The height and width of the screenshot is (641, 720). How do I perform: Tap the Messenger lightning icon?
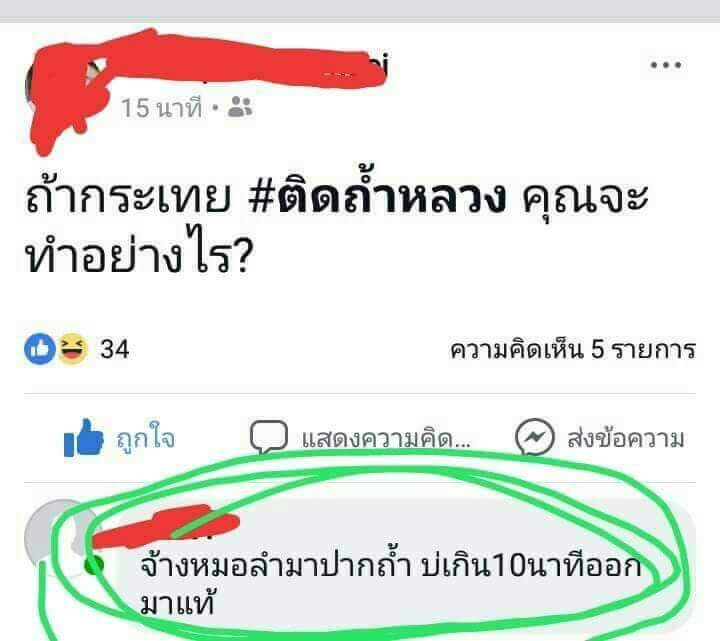click(534, 437)
